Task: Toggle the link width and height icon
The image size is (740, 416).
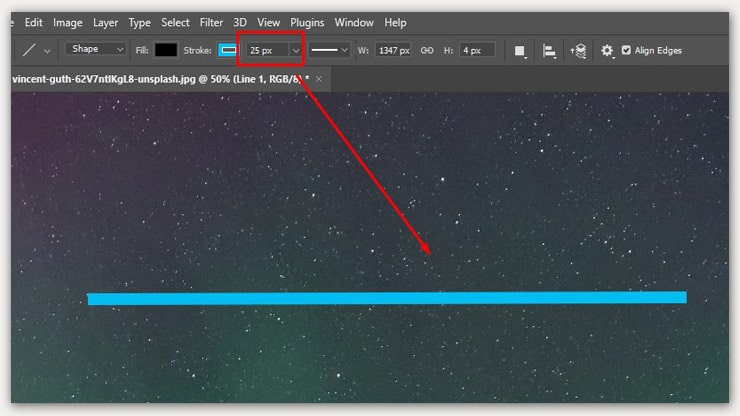Action: point(427,50)
